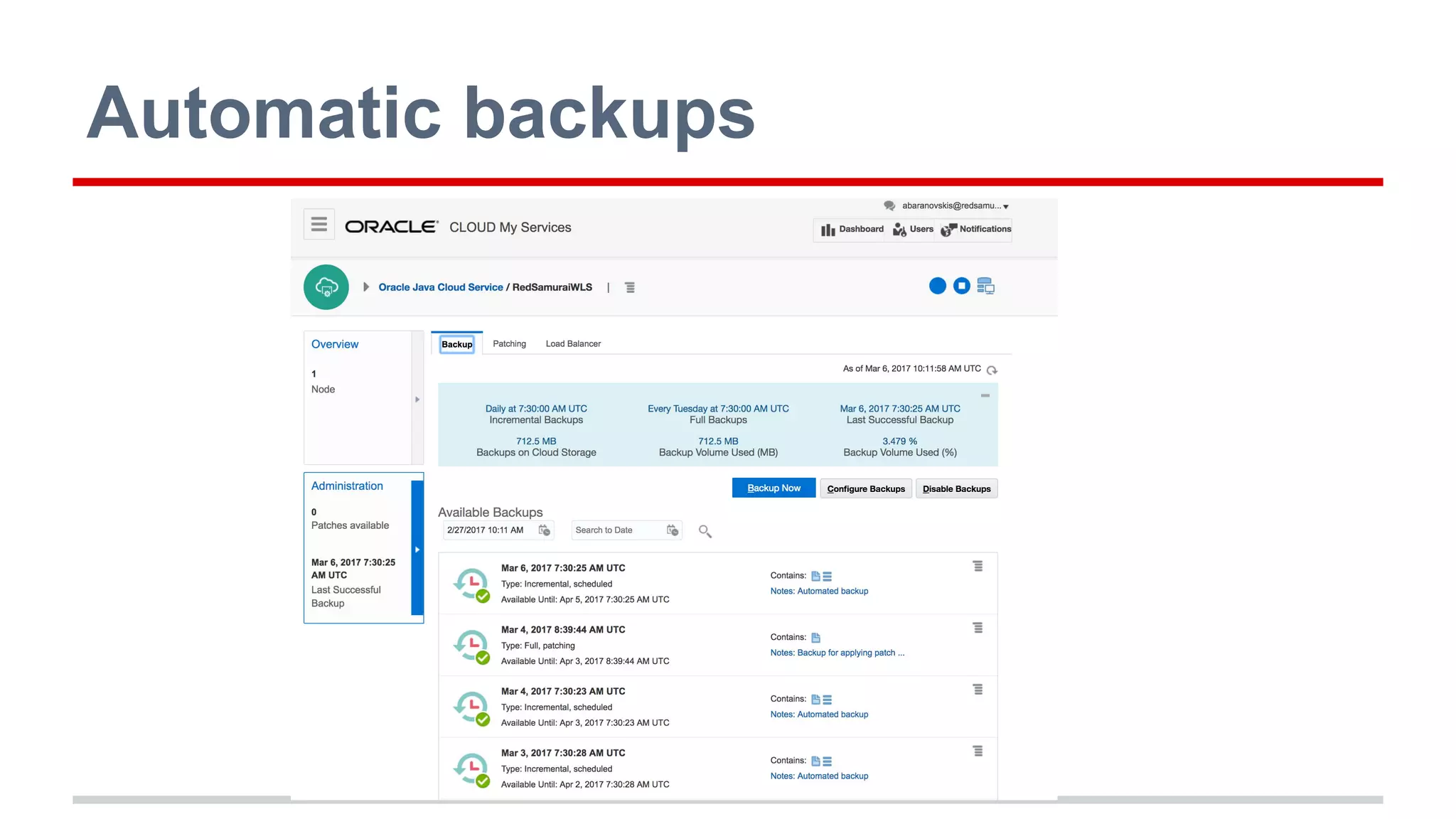
Task: Click Every Tuesday at 7:30:00 AM UTC text
Action: coord(718,409)
